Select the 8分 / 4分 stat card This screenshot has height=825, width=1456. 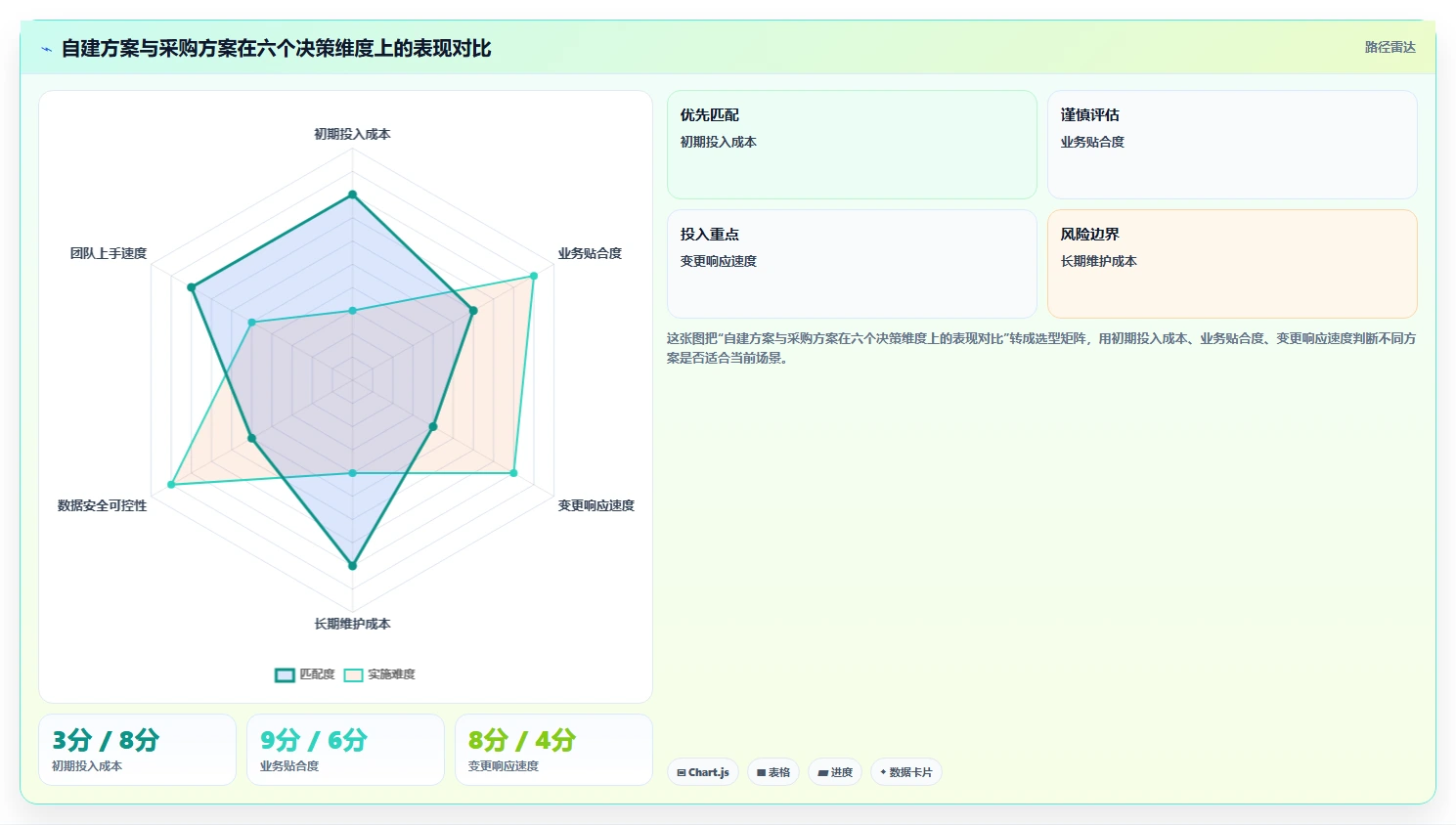pyautogui.click(x=553, y=750)
